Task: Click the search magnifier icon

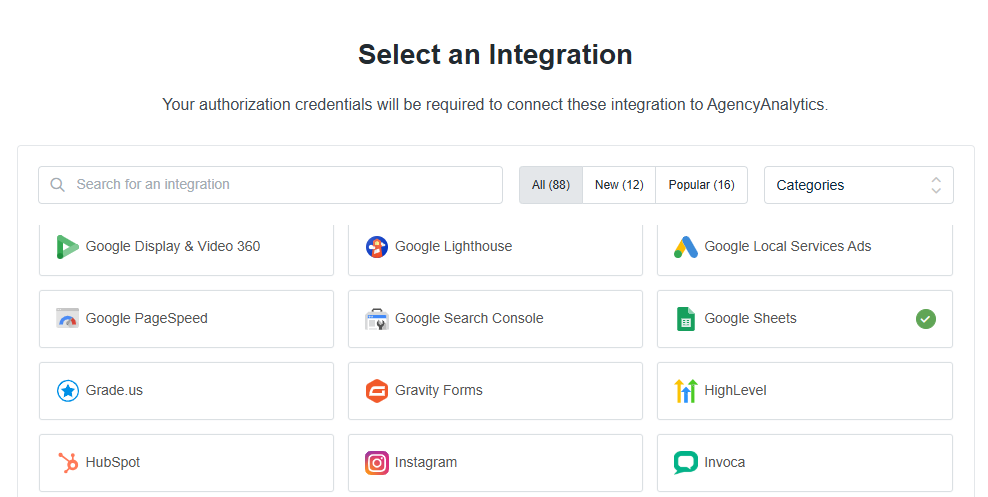Action: tap(57, 185)
